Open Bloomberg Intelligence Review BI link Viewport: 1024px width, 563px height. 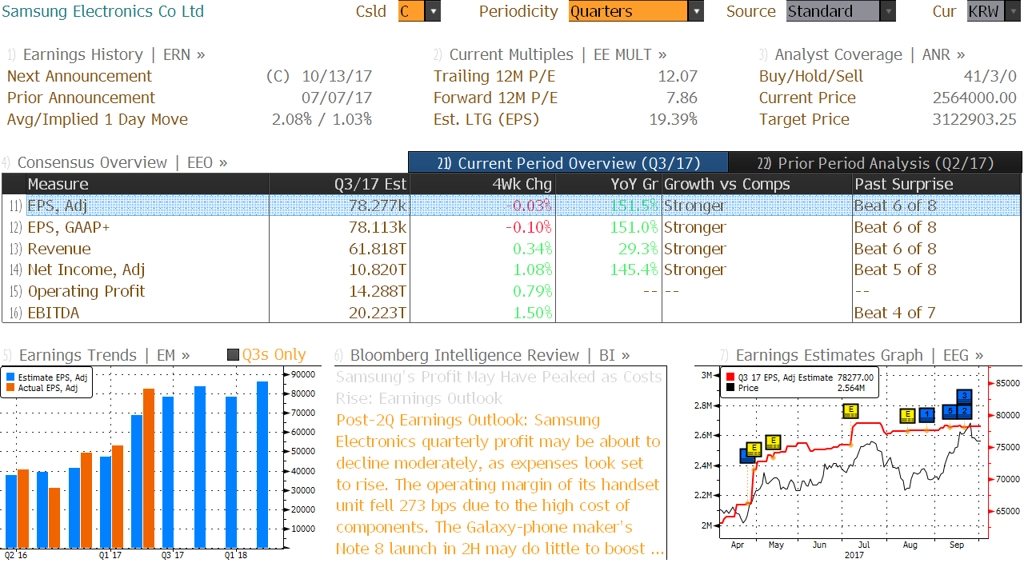pyautogui.click(x=490, y=355)
